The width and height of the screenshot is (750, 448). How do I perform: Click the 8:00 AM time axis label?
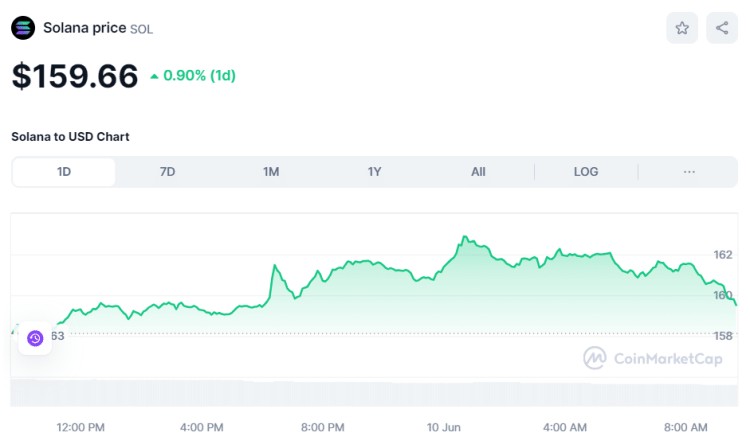(685, 427)
